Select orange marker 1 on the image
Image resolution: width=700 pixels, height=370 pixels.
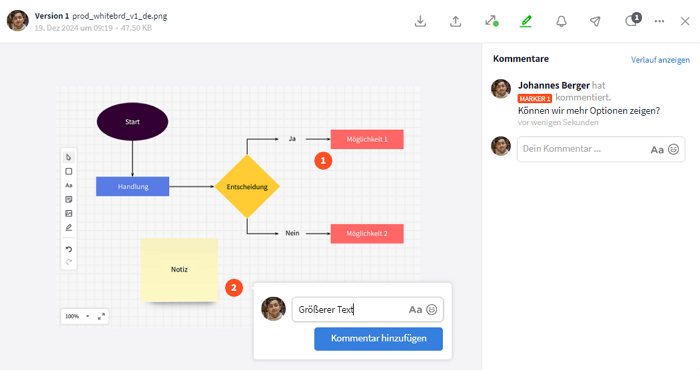(323, 161)
